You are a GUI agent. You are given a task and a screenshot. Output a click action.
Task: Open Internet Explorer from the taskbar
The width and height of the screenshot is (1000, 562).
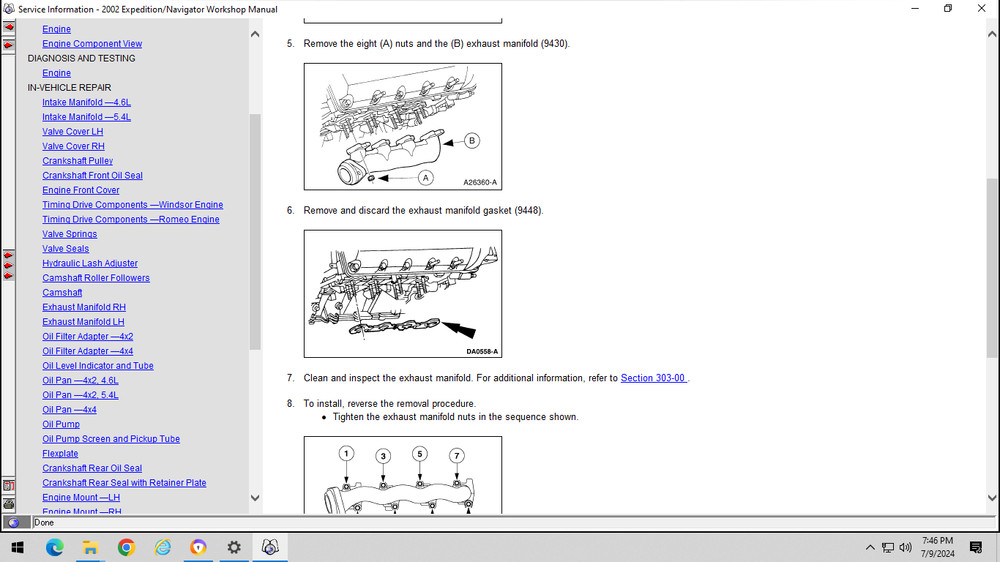(162, 547)
